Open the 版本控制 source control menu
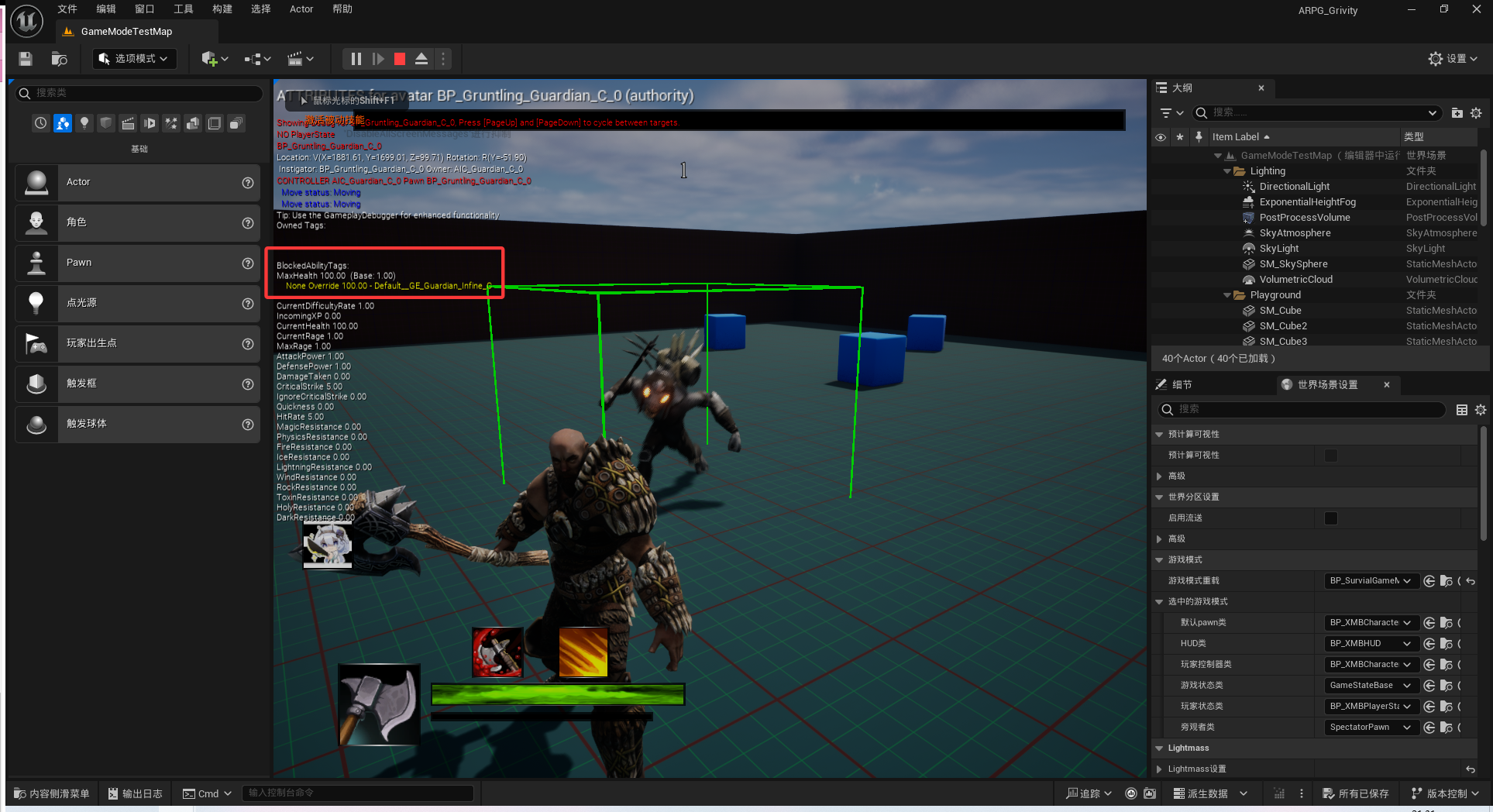The height and width of the screenshot is (812, 1493). pyautogui.click(x=1445, y=794)
